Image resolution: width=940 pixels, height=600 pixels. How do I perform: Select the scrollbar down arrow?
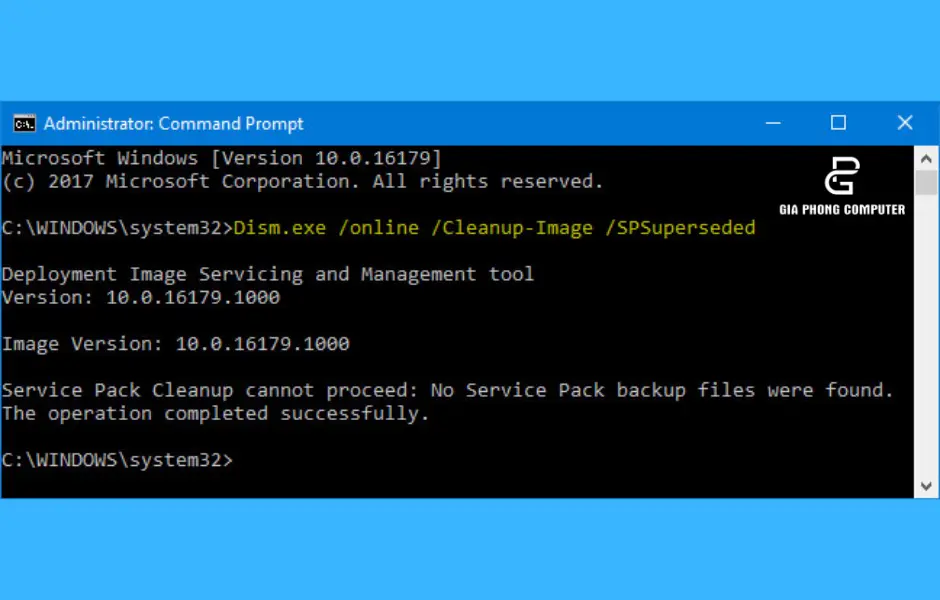click(x=924, y=485)
